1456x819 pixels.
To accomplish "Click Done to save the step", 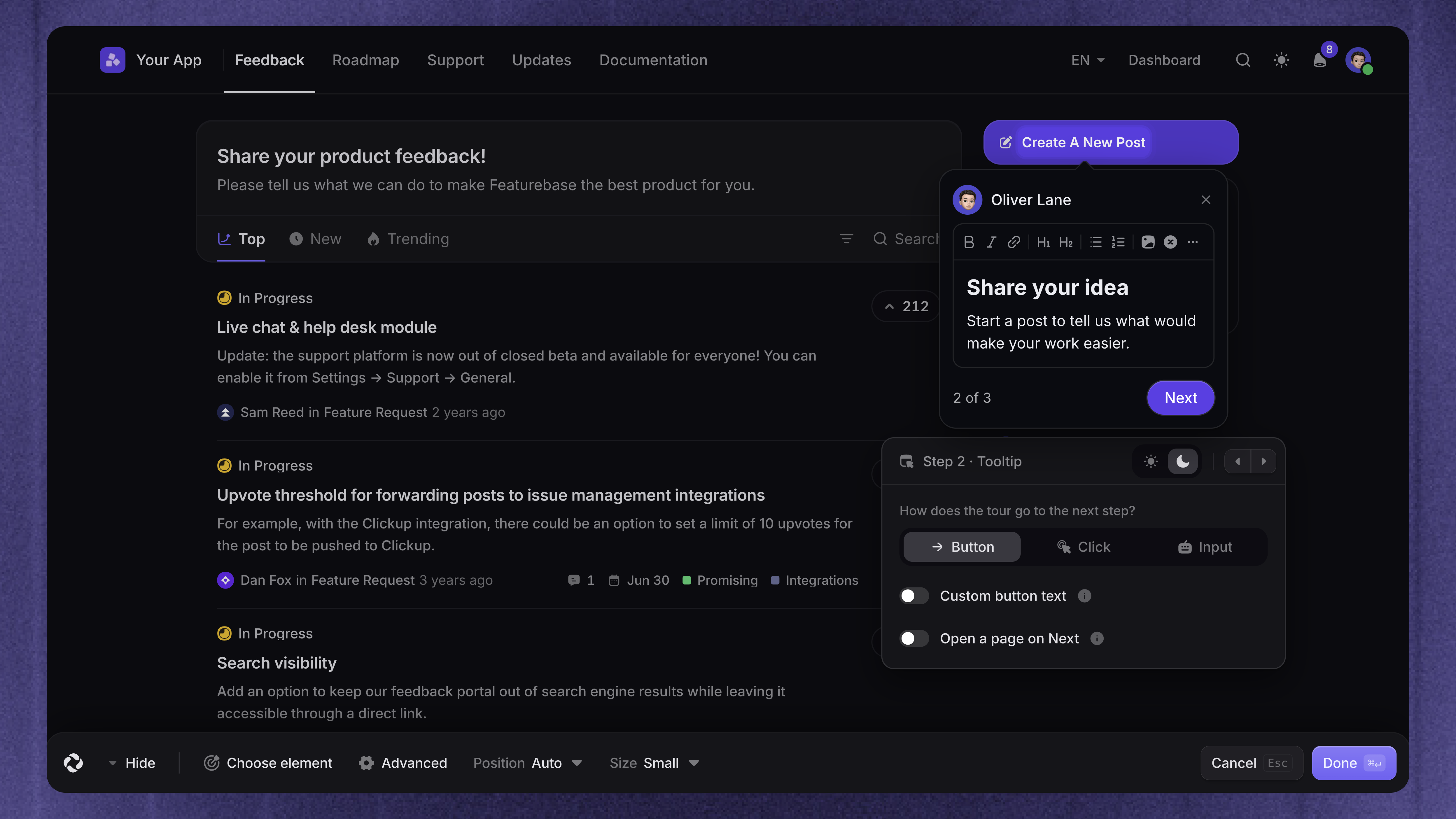I will point(1354,763).
